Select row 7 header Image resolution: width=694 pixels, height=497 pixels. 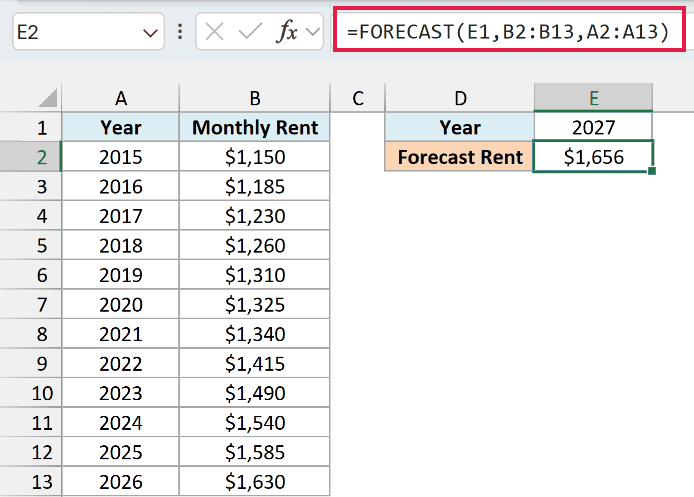click(31, 304)
